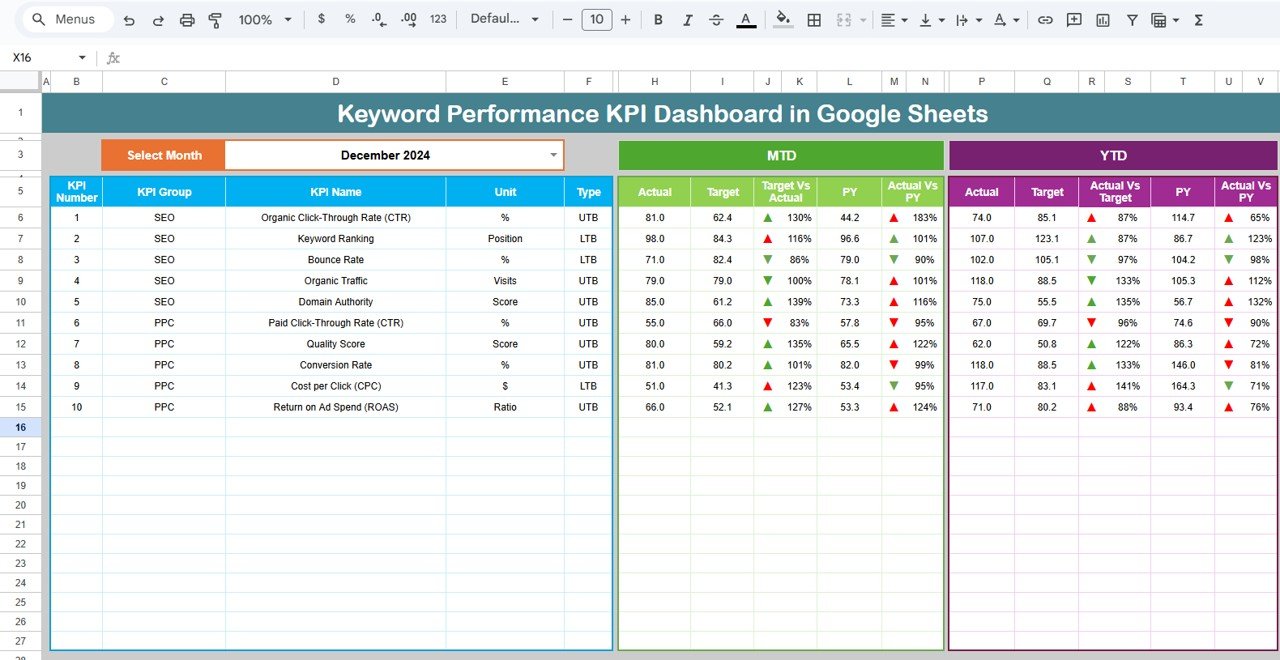The image size is (1280, 660).
Task: Click the Format as currency icon
Action: click(320, 19)
